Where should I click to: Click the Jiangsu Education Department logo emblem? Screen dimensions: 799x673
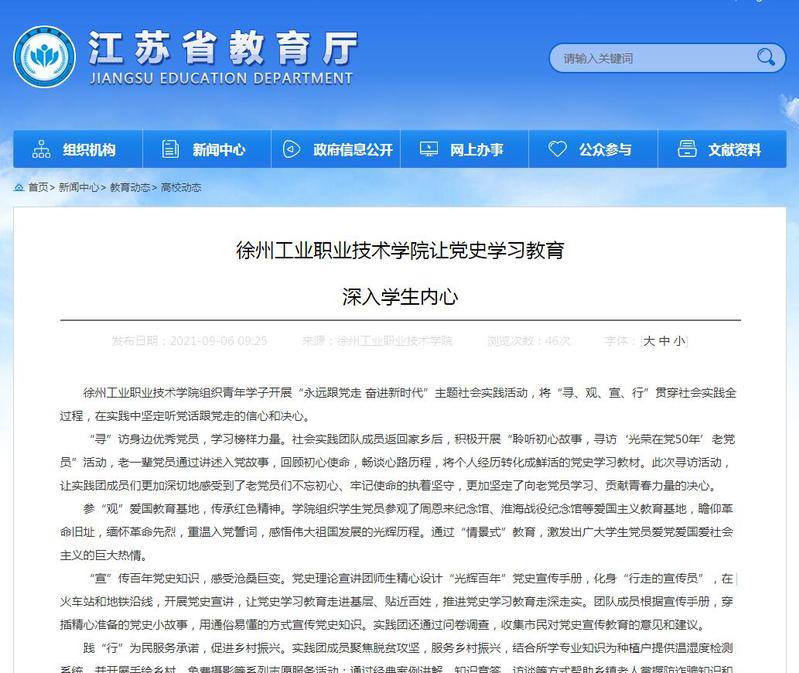pos(44,57)
